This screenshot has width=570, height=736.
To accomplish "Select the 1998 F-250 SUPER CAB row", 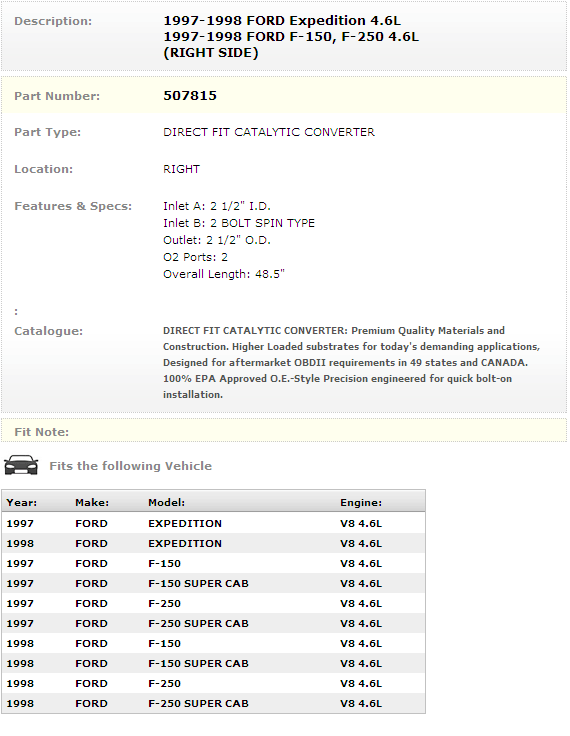I will coord(214,703).
